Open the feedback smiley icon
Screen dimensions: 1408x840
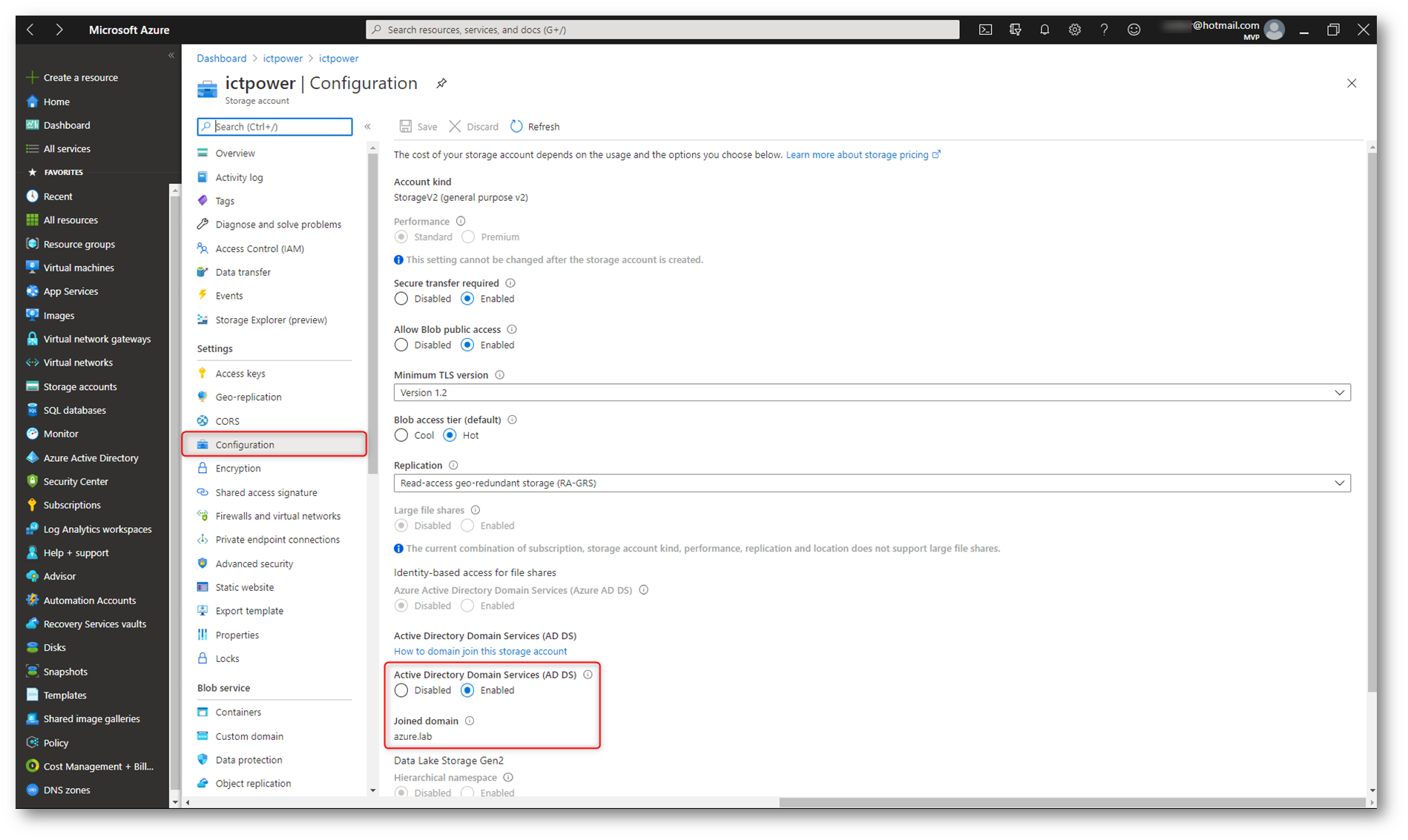(x=1134, y=30)
